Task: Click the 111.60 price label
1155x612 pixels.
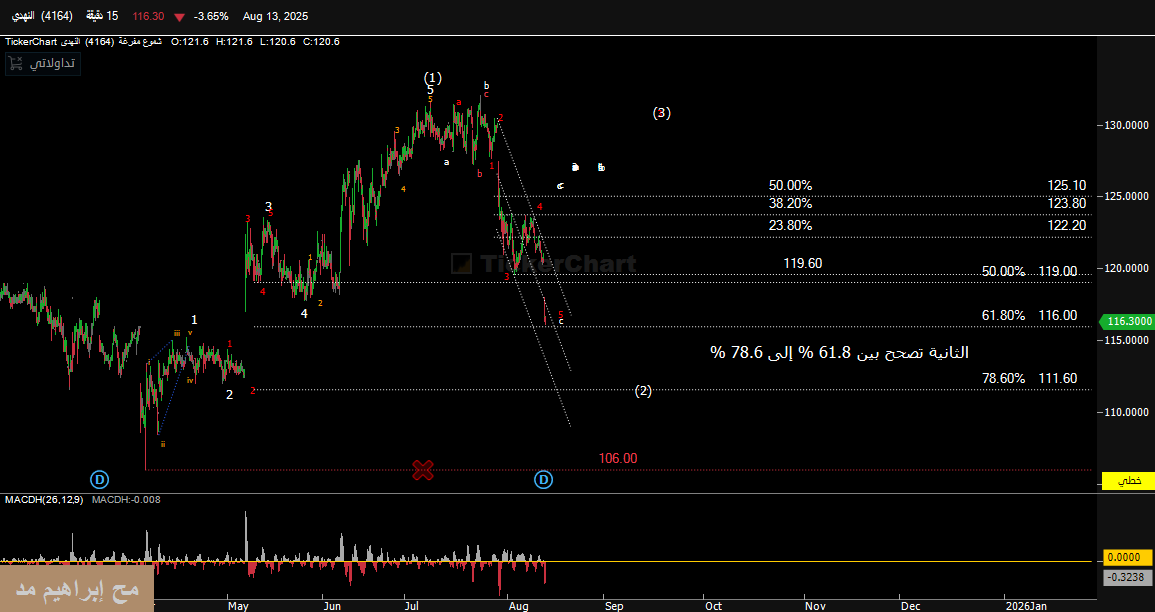Action: [x=1058, y=379]
